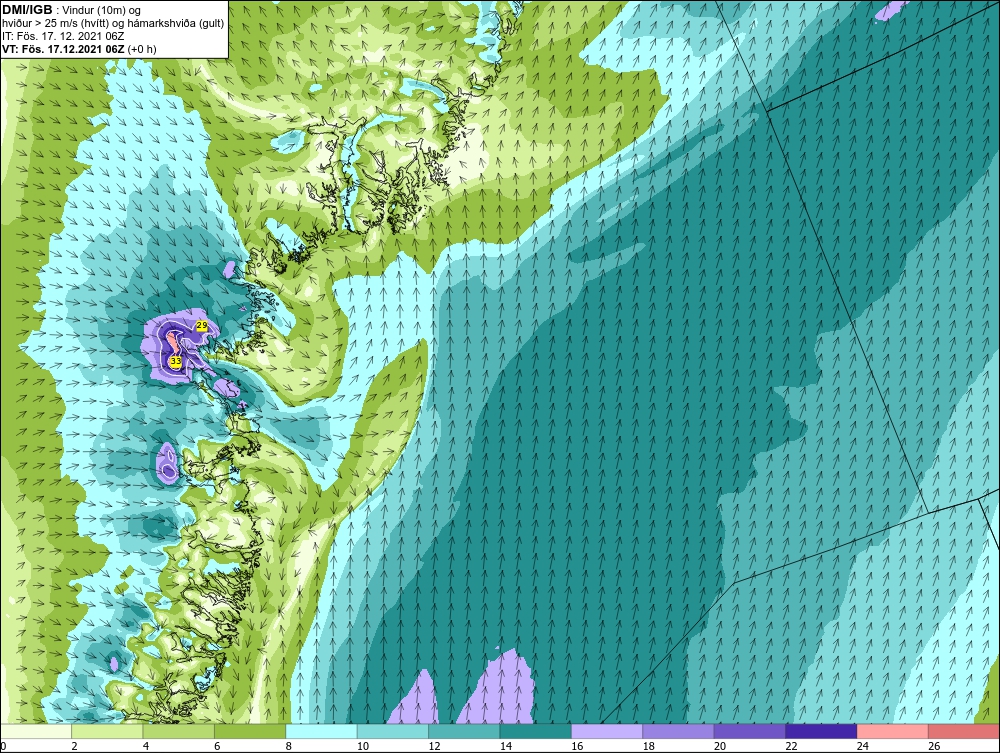Select the 10–12 m/s cyan swatch
The height and width of the screenshot is (753, 1000).
pos(393,731)
